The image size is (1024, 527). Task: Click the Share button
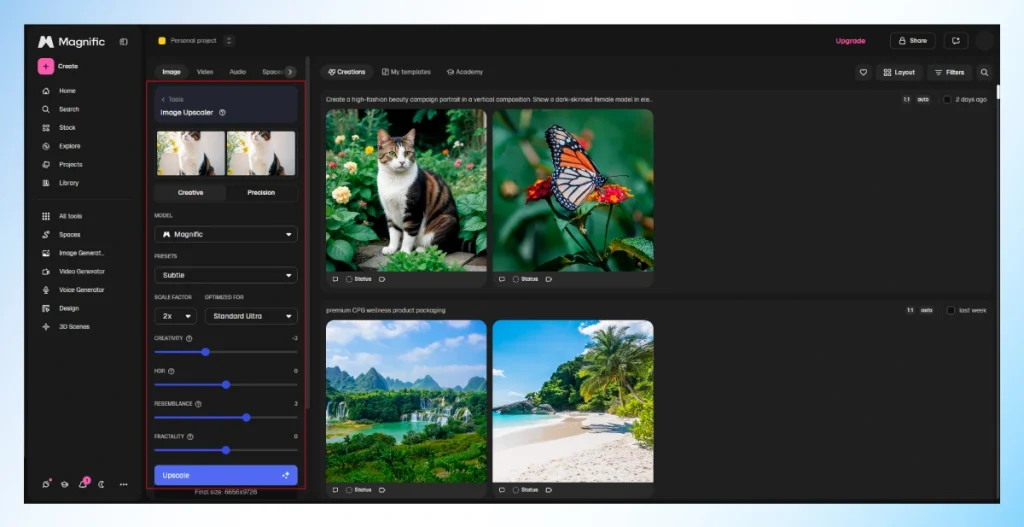pyautogui.click(x=912, y=40)
